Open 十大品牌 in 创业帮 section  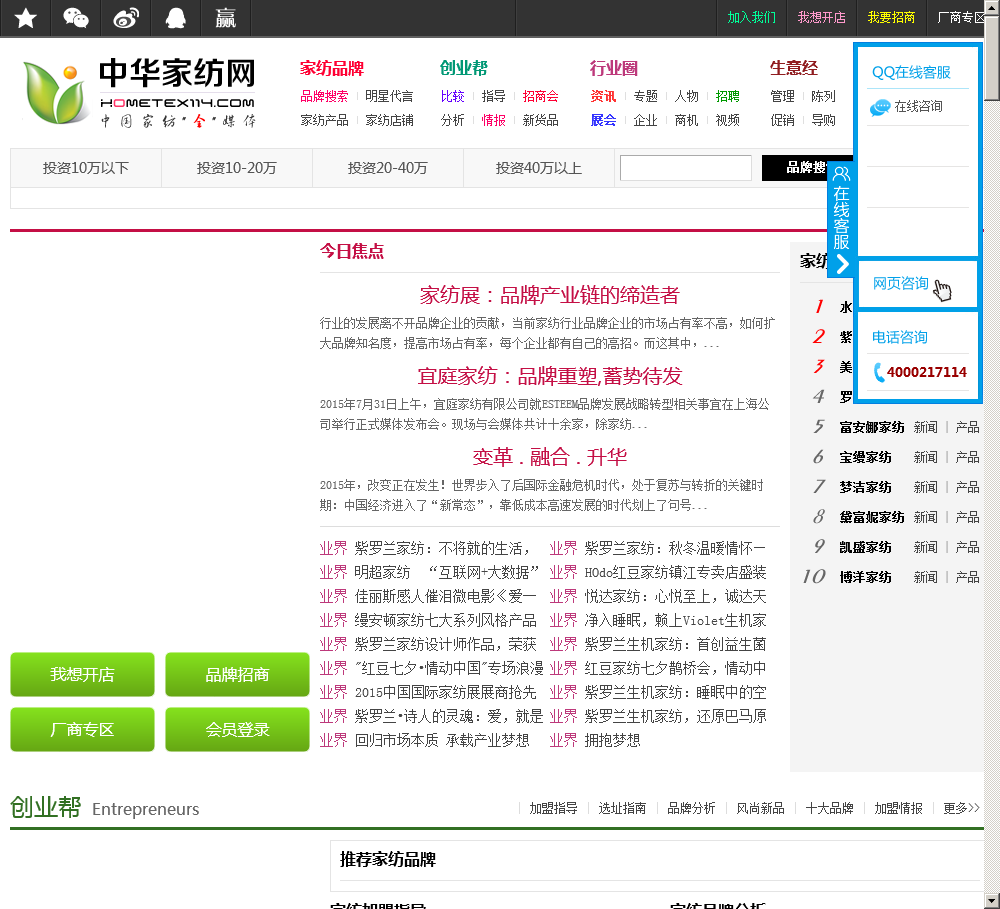[829, 808]
